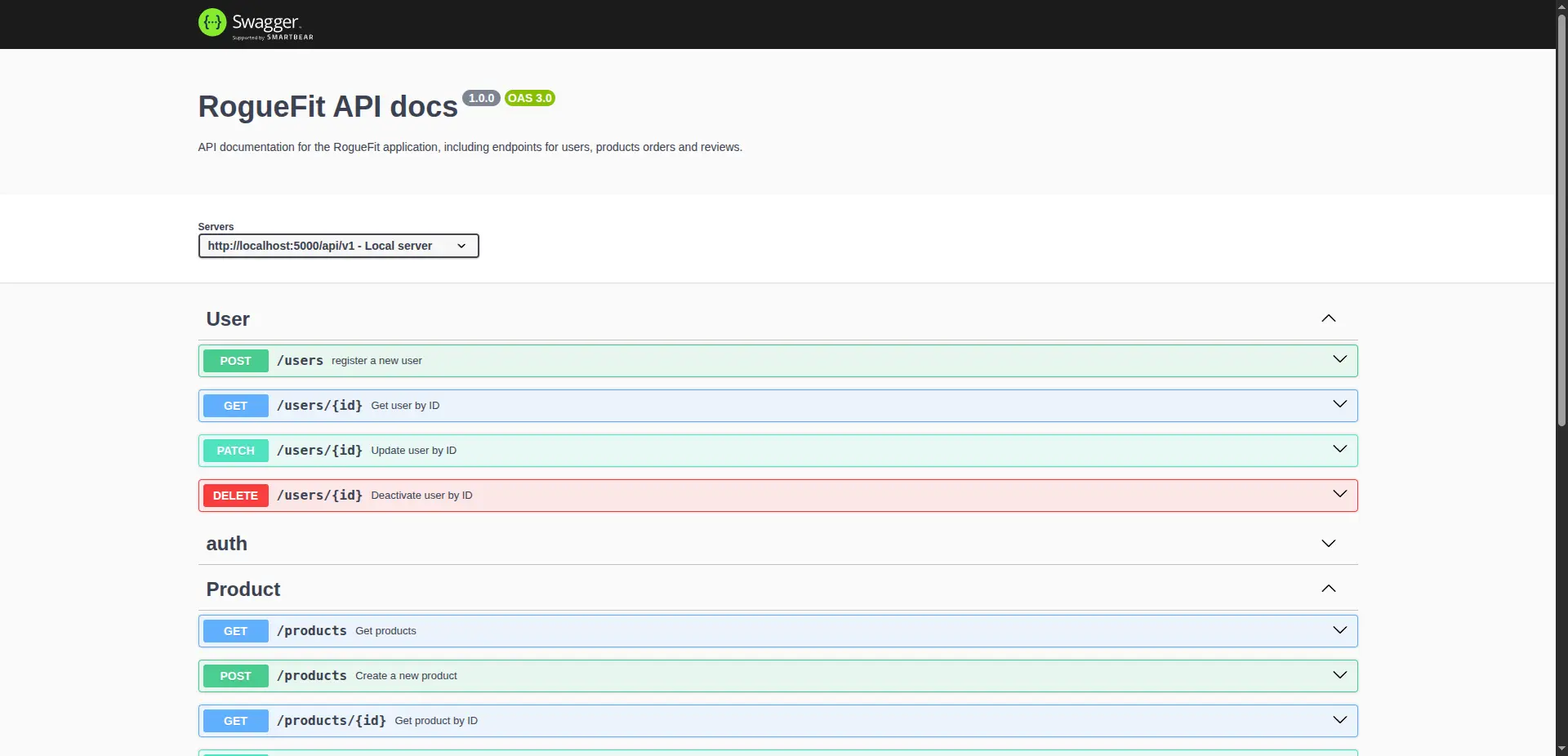The width and height of the screenshot is (1568, 756).
Task: Click the 1.0.0 version badge
Action: click(x=480, y=98)
